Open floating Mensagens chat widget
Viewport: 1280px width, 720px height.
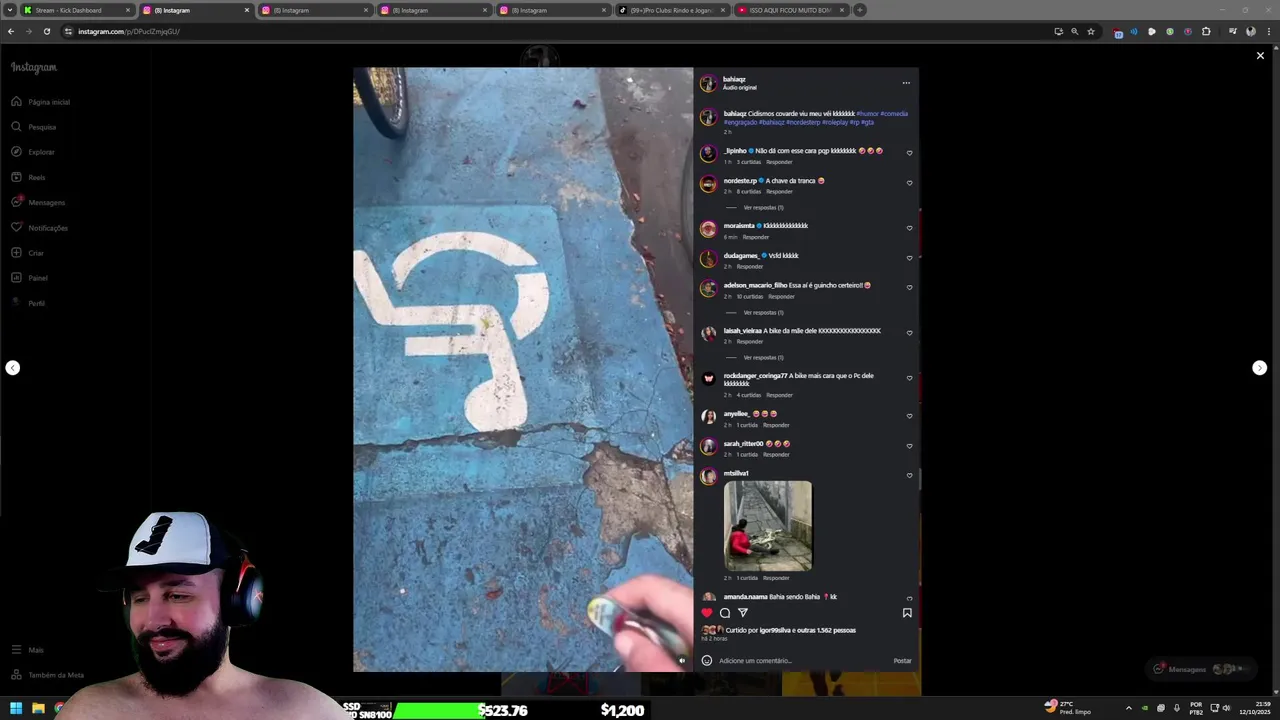coord(1199,669)
